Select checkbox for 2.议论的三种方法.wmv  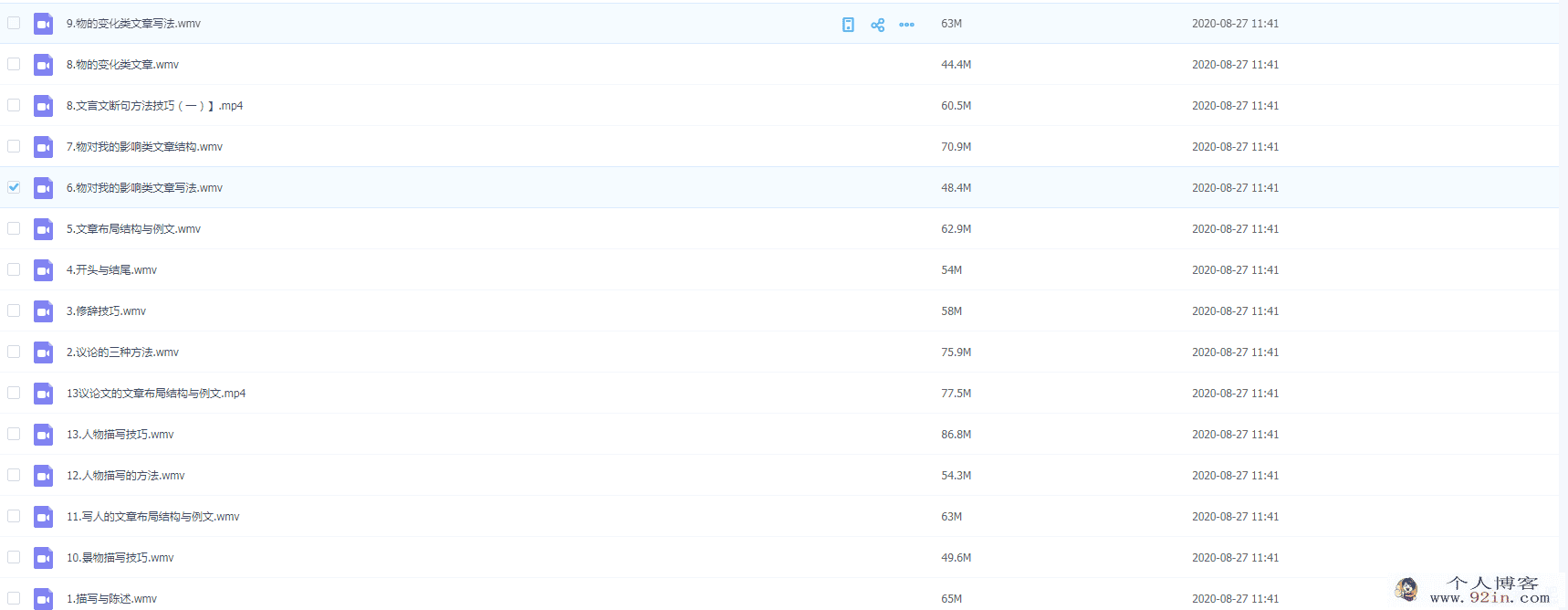[14, 352]
